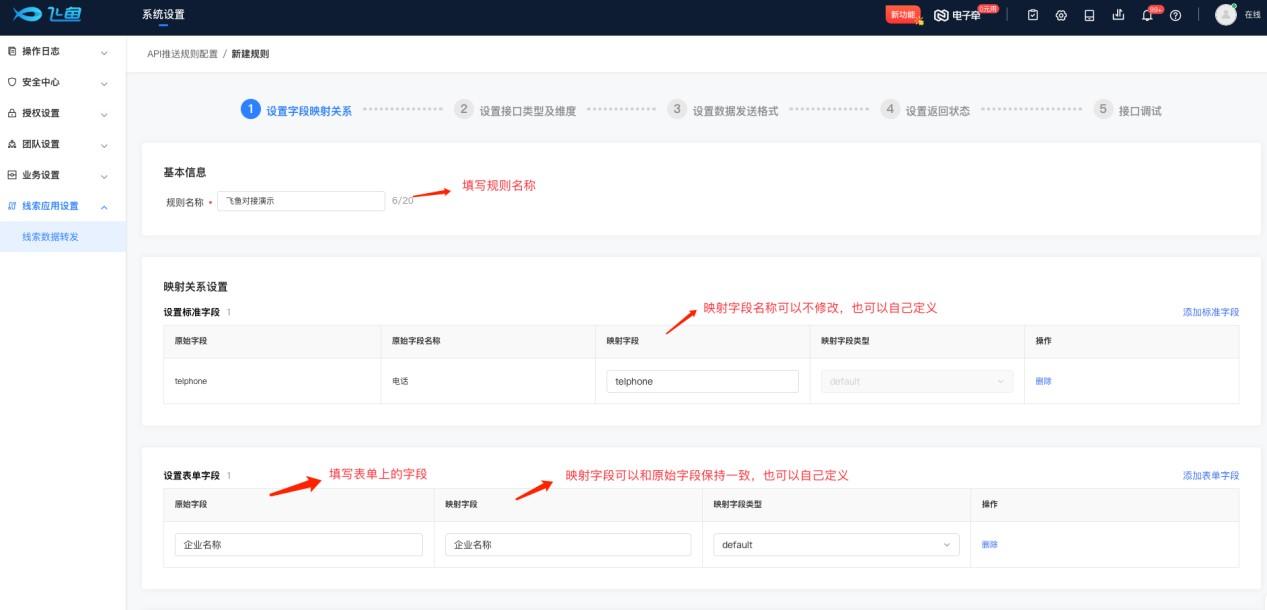
Task: Expand the 安全中心 sidebar menu
Action: [62, 82]
